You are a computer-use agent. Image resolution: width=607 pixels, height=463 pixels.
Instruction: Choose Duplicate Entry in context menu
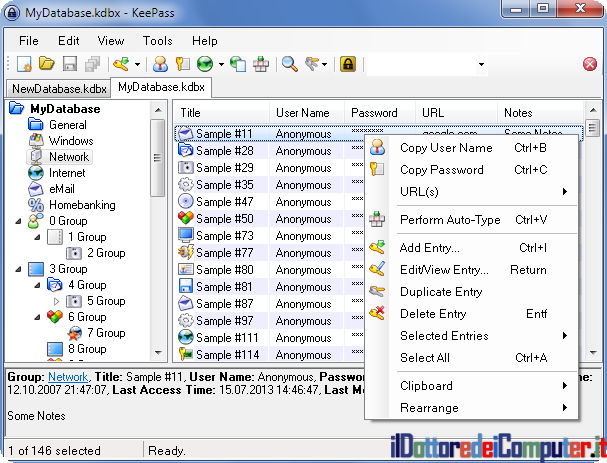pyautogui.click(x=472, y=292)
